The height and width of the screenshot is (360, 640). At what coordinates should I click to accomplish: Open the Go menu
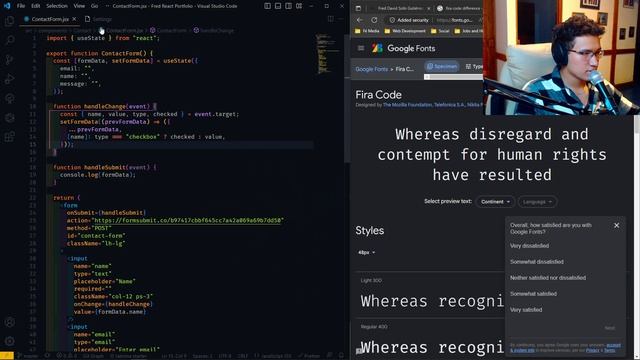[x=94, y=6]
